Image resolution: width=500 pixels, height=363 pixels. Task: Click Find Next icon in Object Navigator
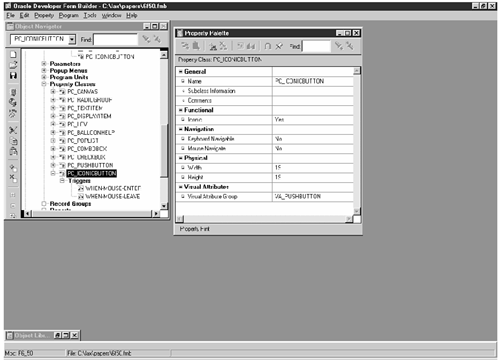(146, 39)
